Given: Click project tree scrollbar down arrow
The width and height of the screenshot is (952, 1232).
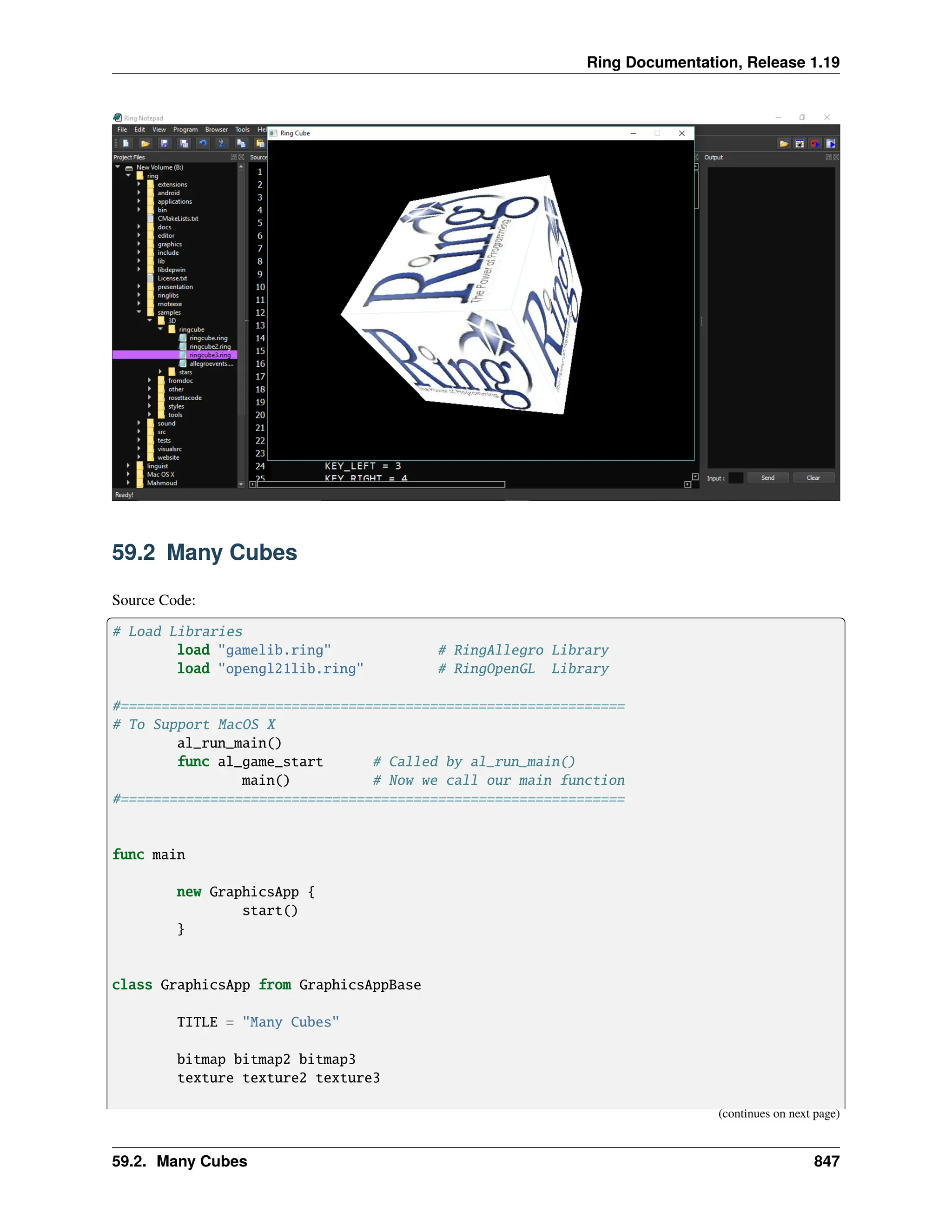Looking at the screenshot, I should [241, 484].
